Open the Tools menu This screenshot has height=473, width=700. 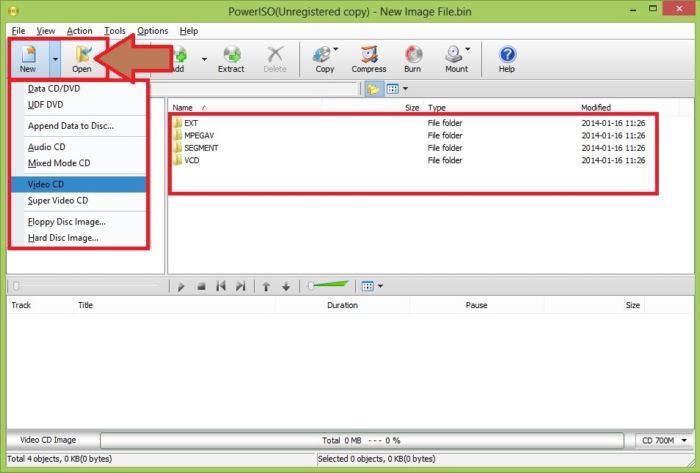click(115, 31)
